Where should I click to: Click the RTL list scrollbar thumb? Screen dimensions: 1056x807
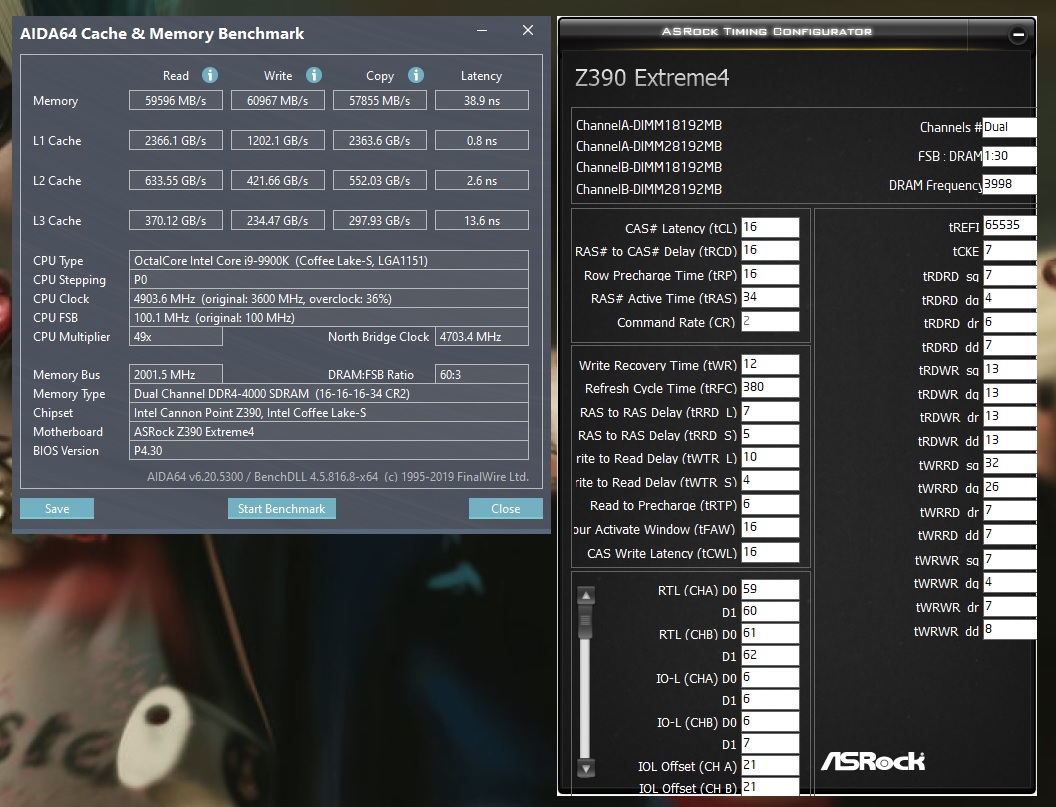(x=585, y=620)
